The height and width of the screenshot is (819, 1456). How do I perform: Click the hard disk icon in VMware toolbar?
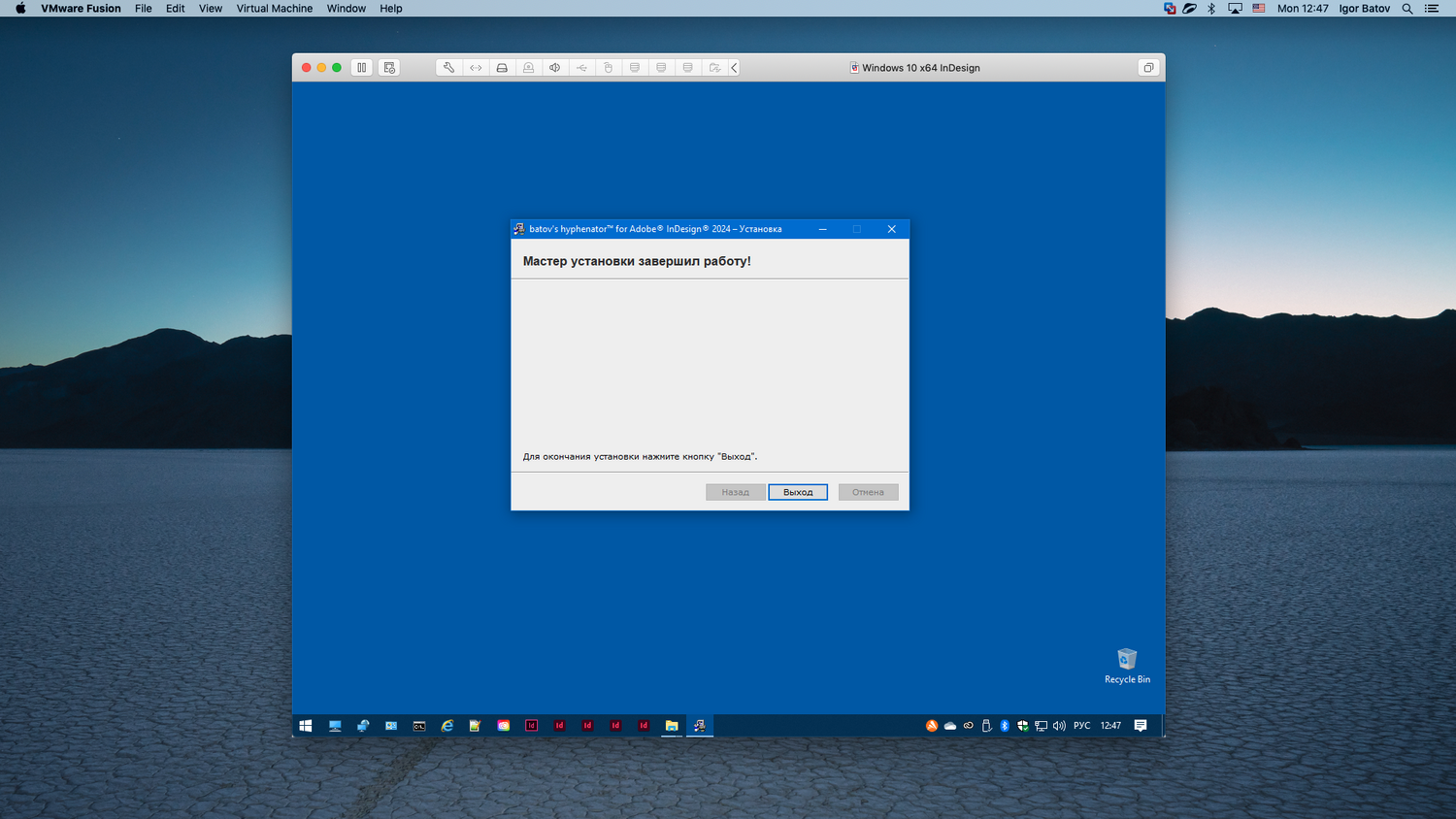502,68
